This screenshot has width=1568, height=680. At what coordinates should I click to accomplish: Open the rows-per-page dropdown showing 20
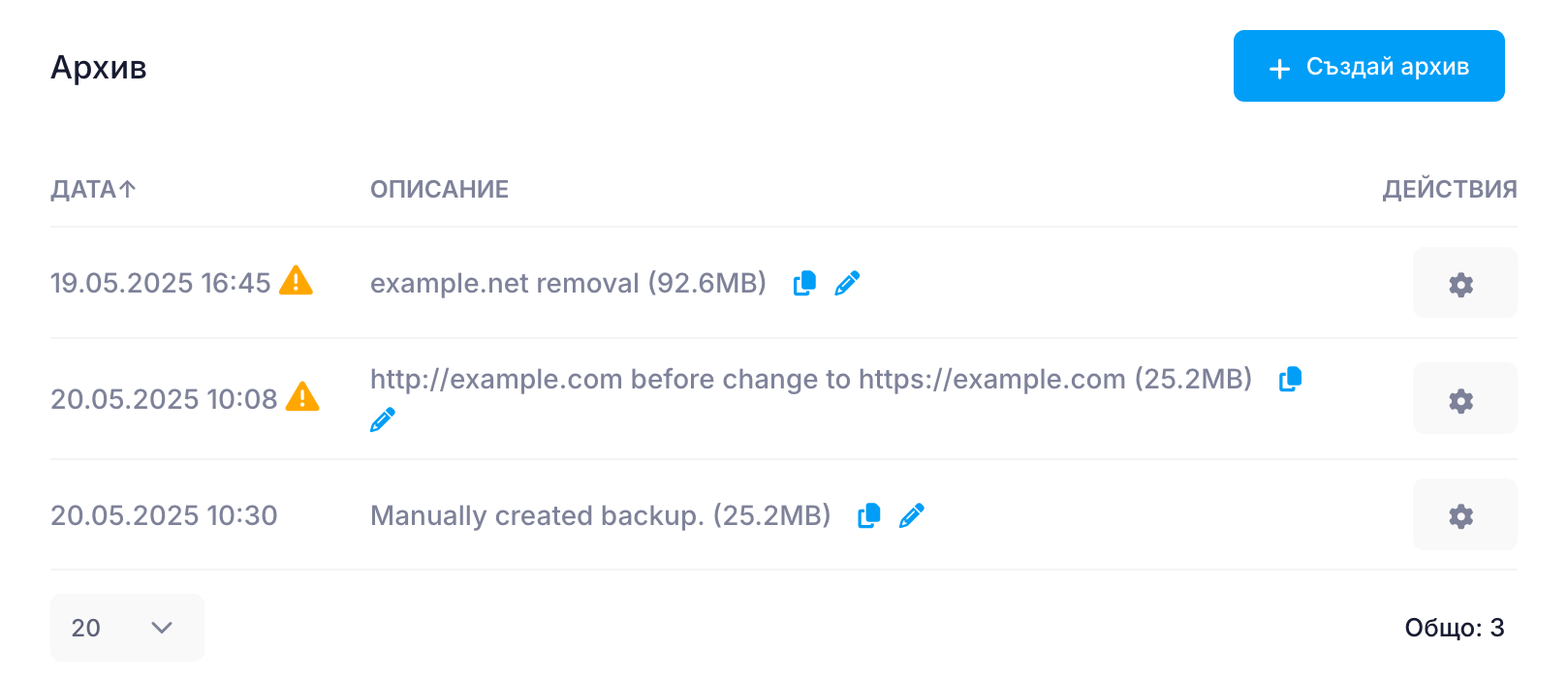tap(127, 628)
